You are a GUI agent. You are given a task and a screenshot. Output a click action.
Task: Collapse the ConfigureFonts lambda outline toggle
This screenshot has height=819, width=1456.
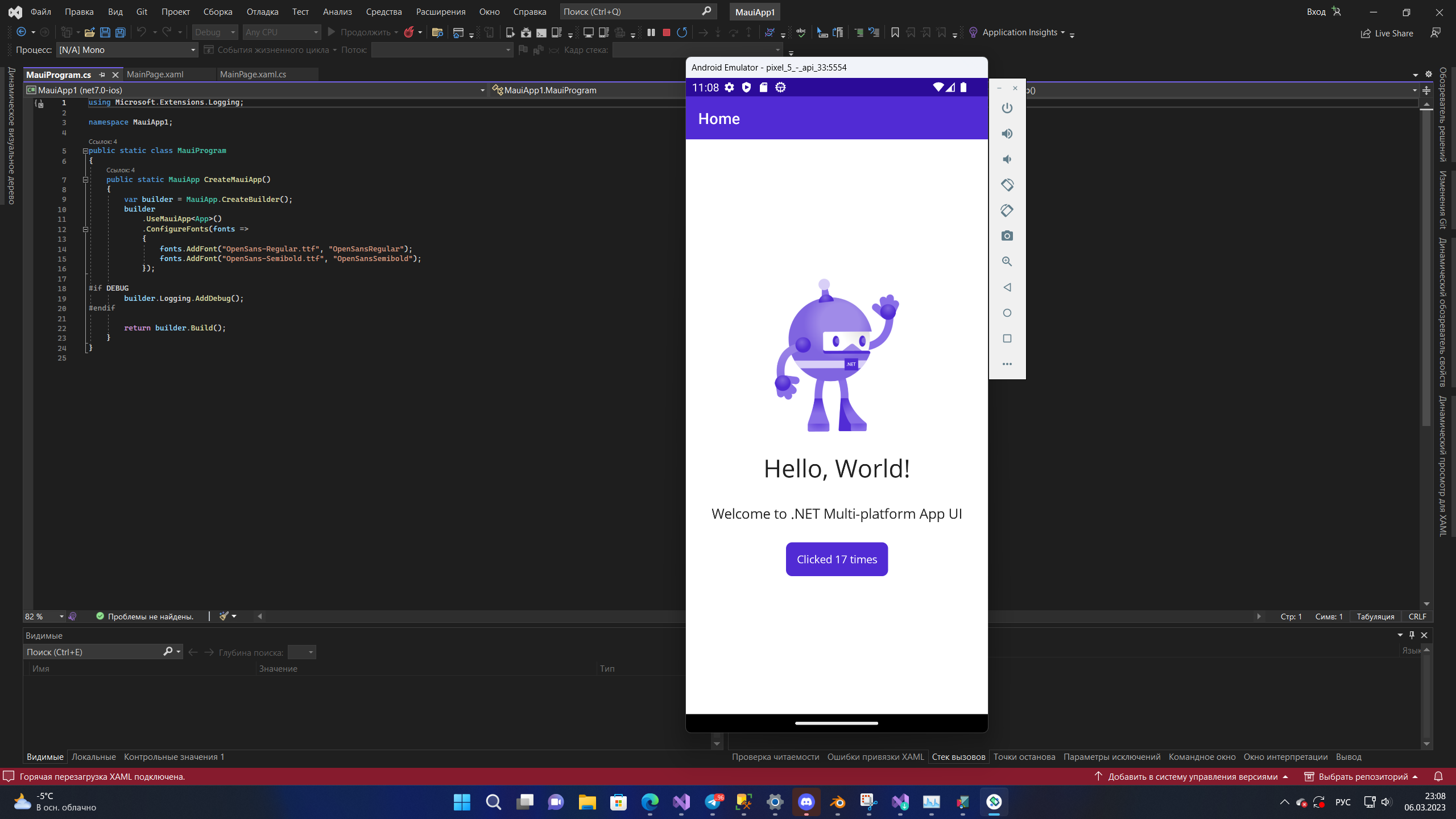(x=85, y=229)
